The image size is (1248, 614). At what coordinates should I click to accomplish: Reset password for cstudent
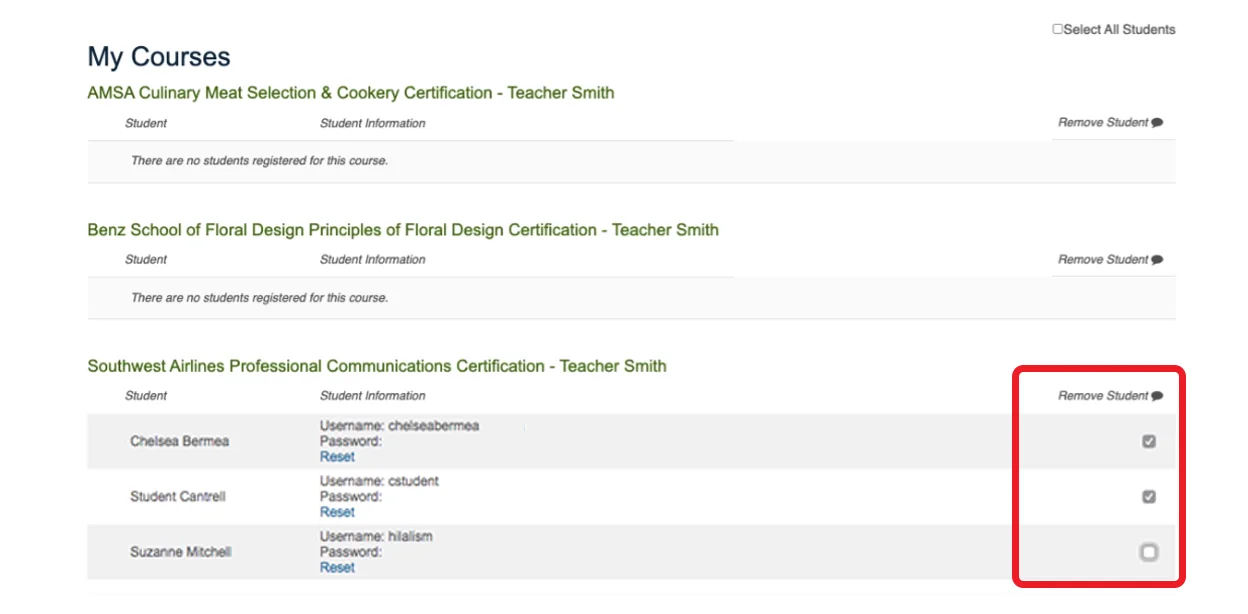coord(337,512)
